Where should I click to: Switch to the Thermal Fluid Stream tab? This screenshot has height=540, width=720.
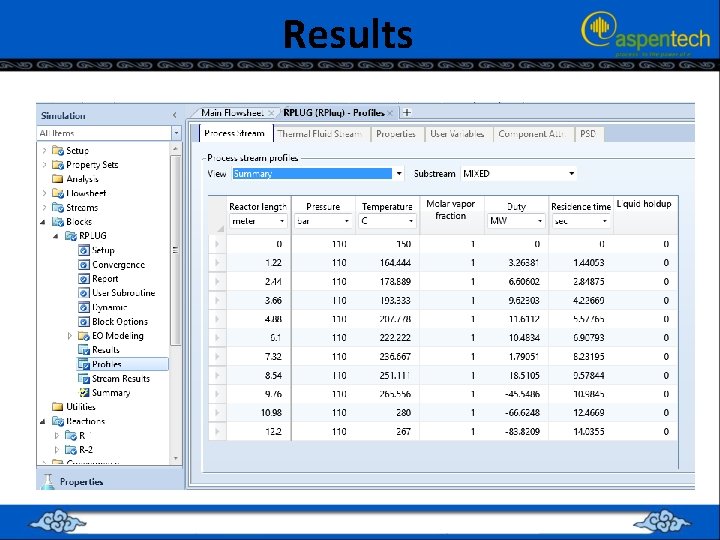coord(320,134)
